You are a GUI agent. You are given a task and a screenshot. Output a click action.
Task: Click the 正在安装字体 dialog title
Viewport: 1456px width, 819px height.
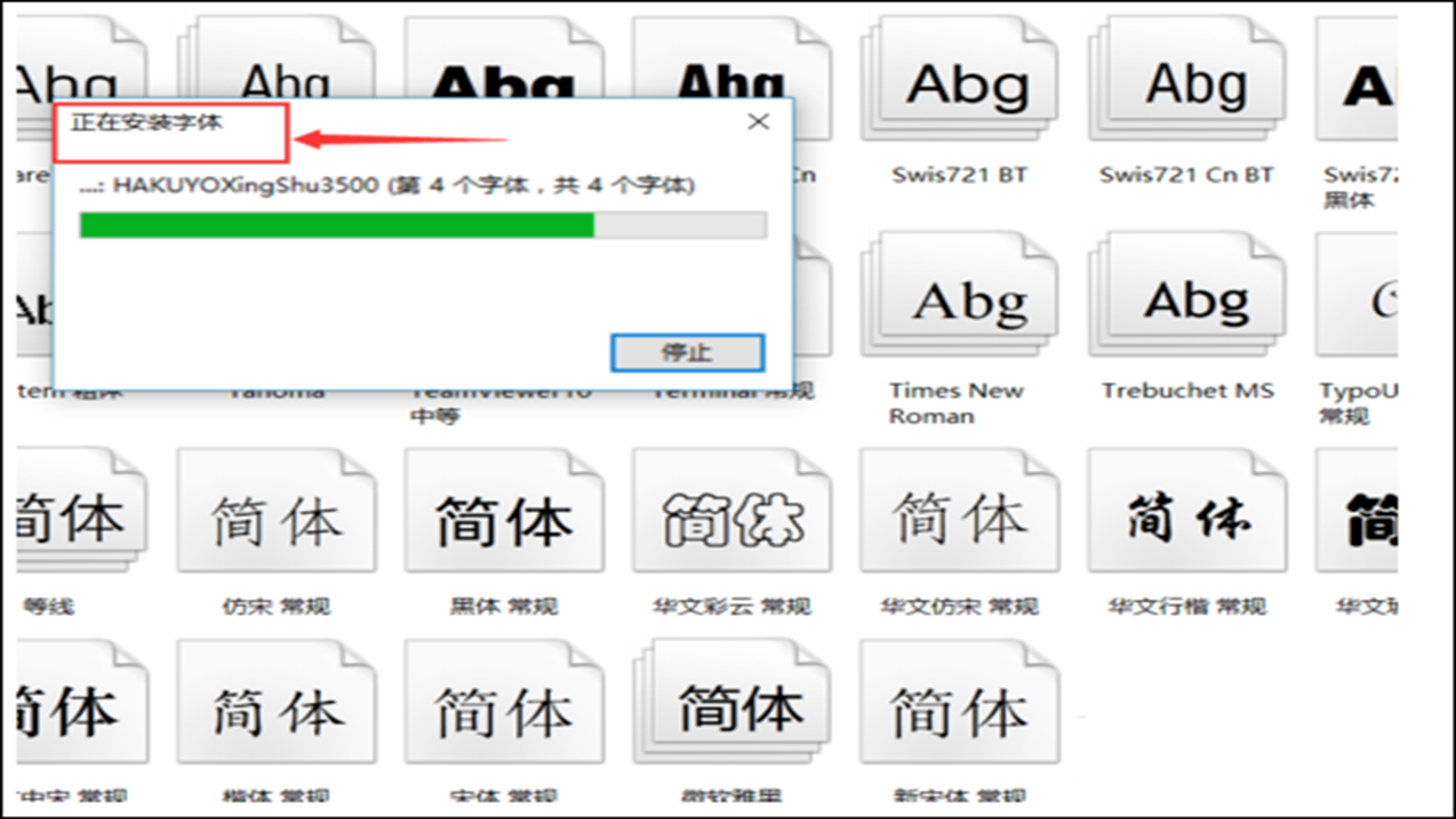pos(147,122)
